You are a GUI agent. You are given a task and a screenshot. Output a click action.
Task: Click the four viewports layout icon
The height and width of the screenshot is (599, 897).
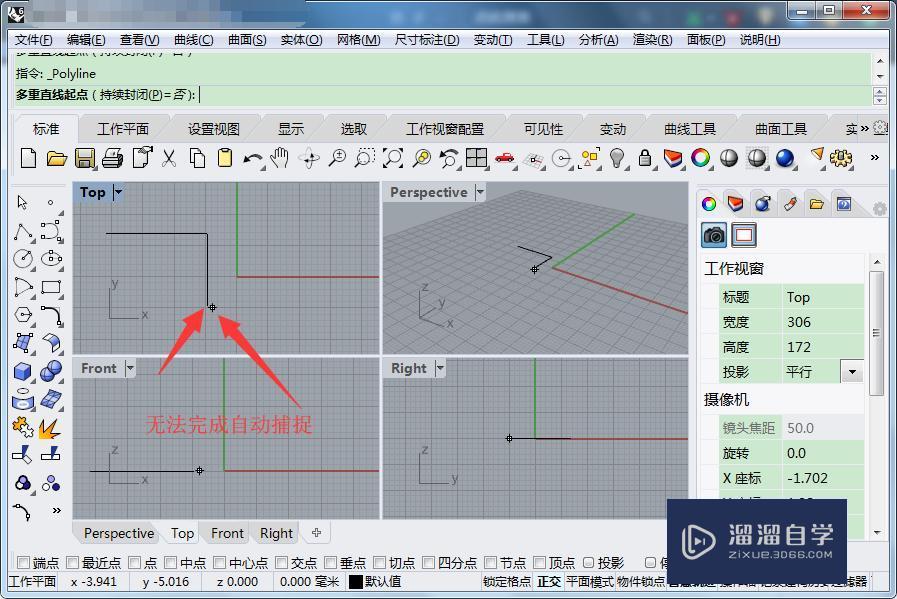point(477,158)
